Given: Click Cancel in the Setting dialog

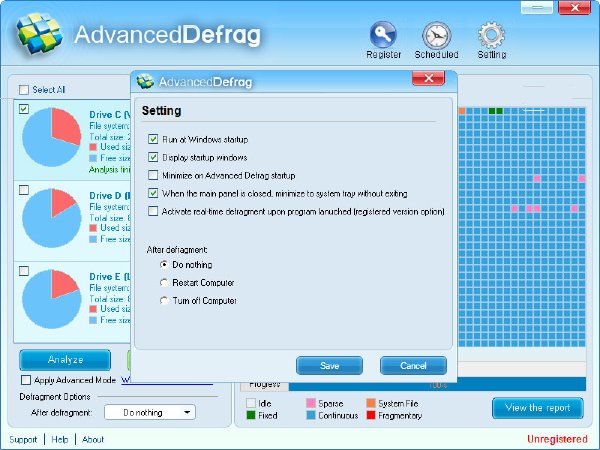Looking at the screenshot, I should 413,366.
